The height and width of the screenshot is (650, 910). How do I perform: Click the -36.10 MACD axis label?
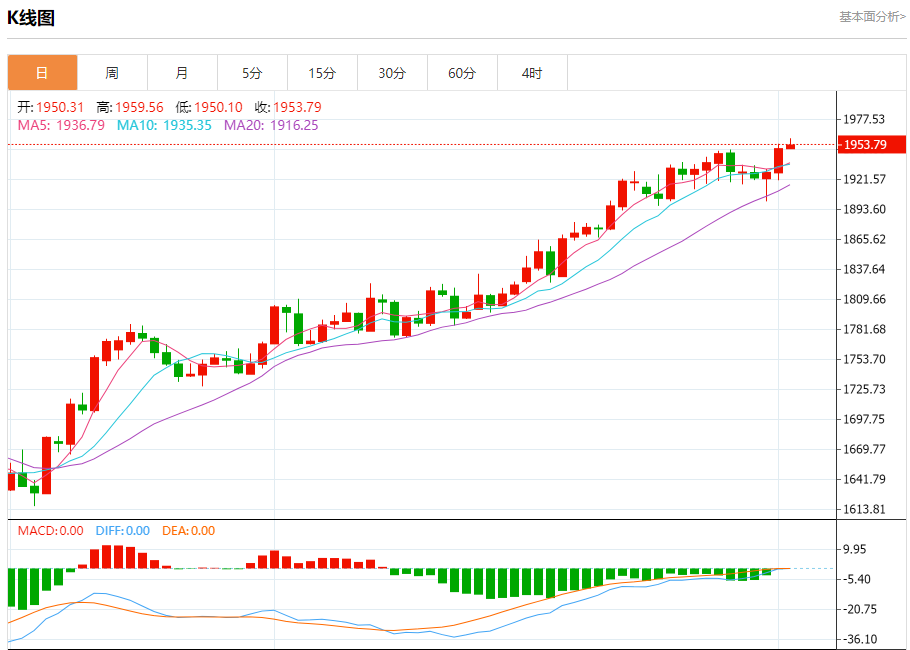861,640
